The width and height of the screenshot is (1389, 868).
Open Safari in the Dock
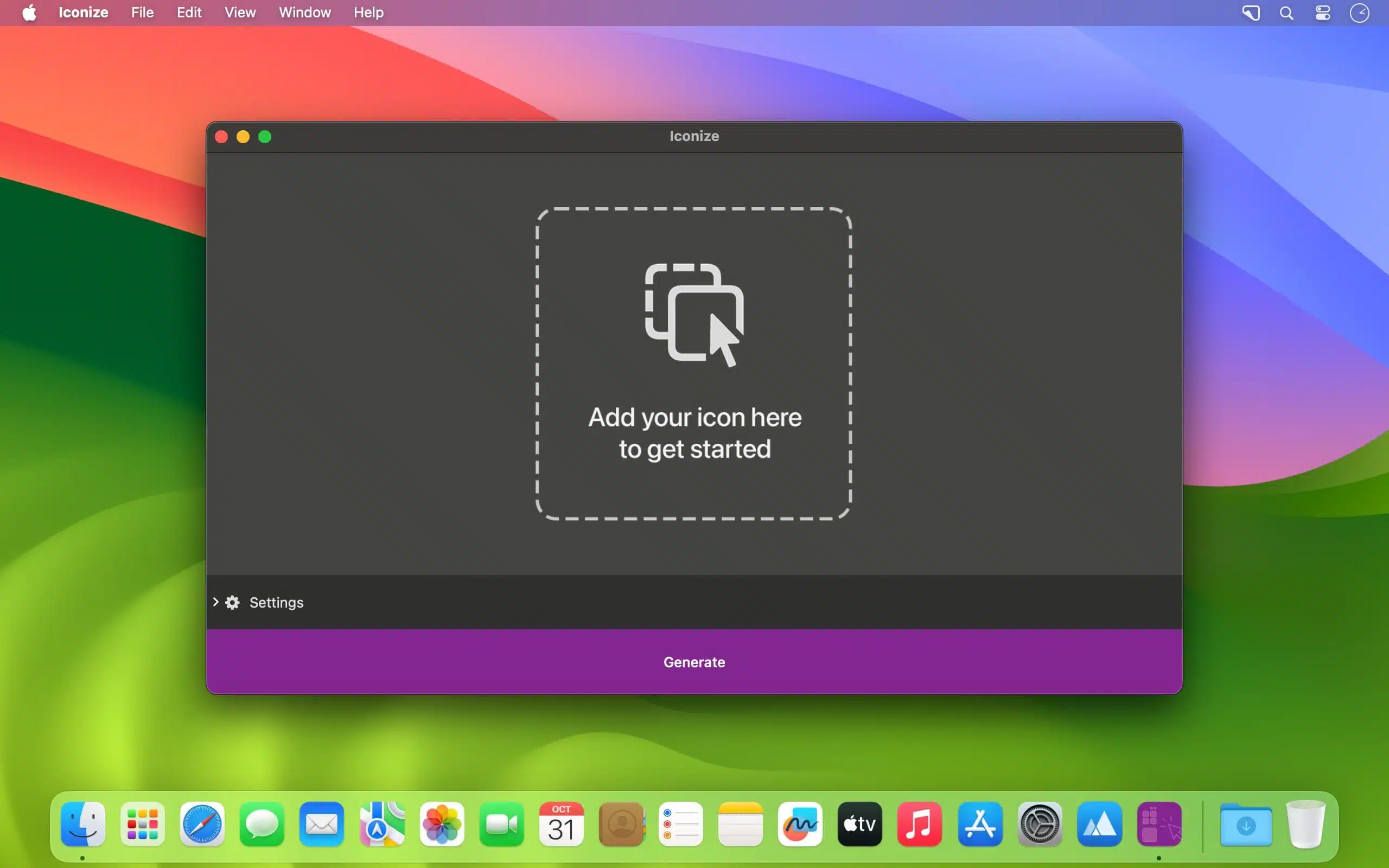[202, 825]
